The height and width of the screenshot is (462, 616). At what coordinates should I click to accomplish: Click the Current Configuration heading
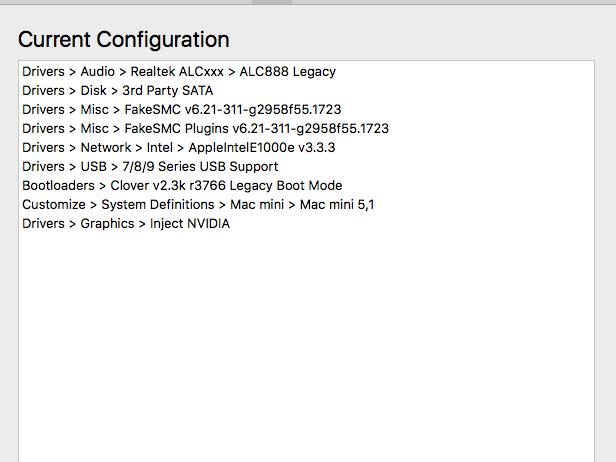(x=124, y=40)
